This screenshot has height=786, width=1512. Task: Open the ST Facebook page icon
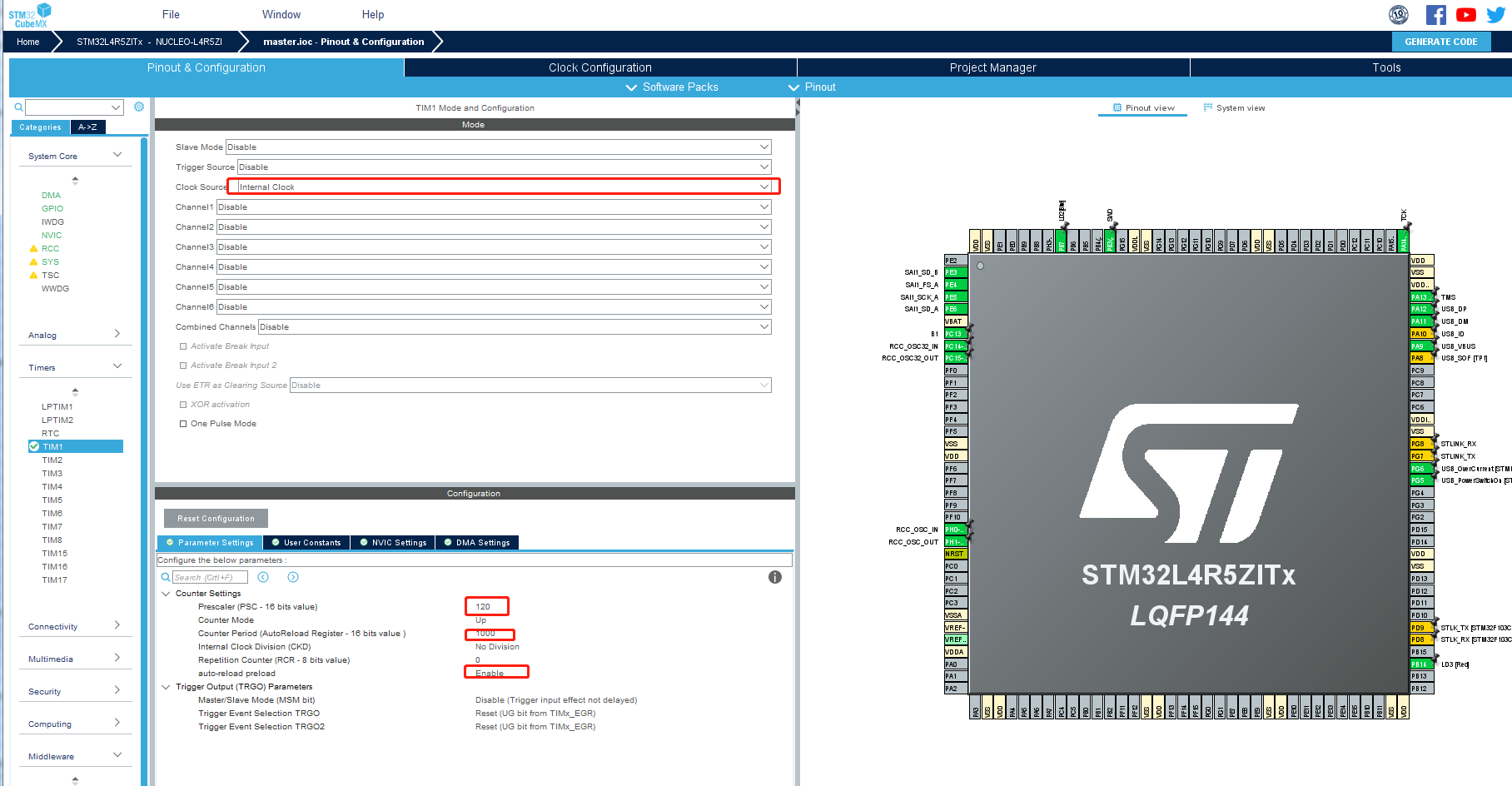pos(1435,14)
